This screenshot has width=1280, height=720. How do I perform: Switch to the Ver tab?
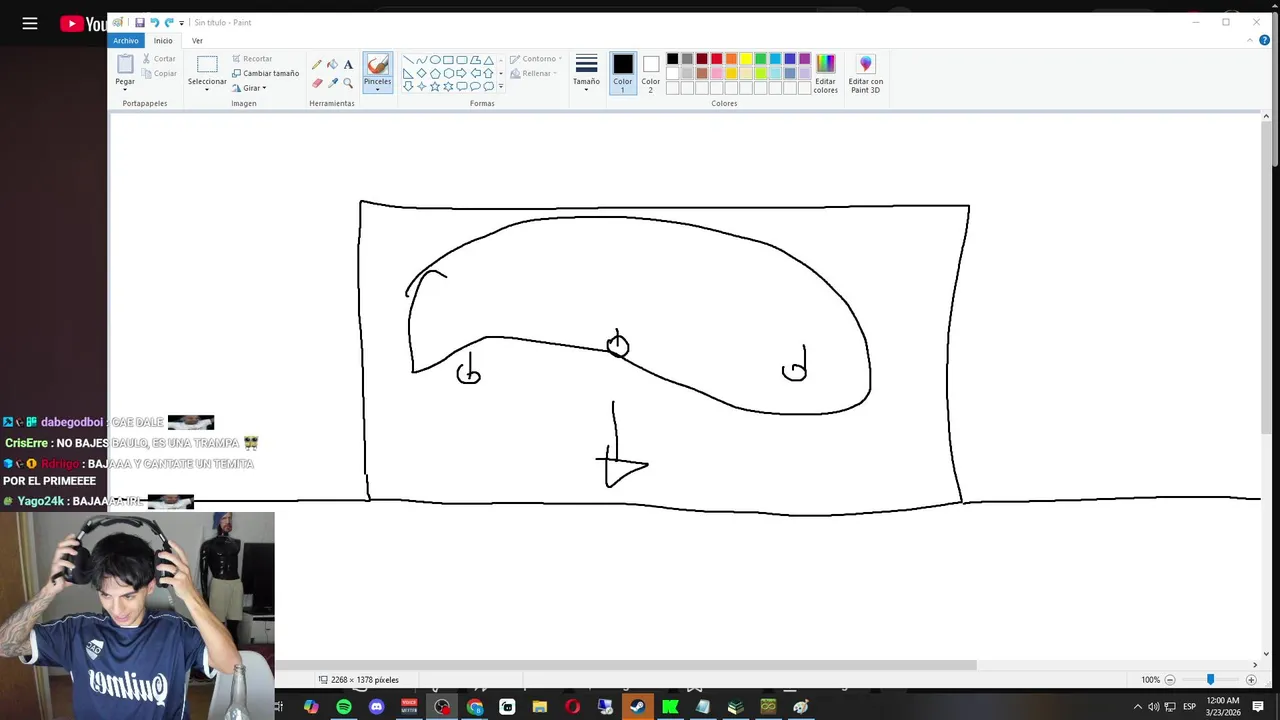coord(197,40)
